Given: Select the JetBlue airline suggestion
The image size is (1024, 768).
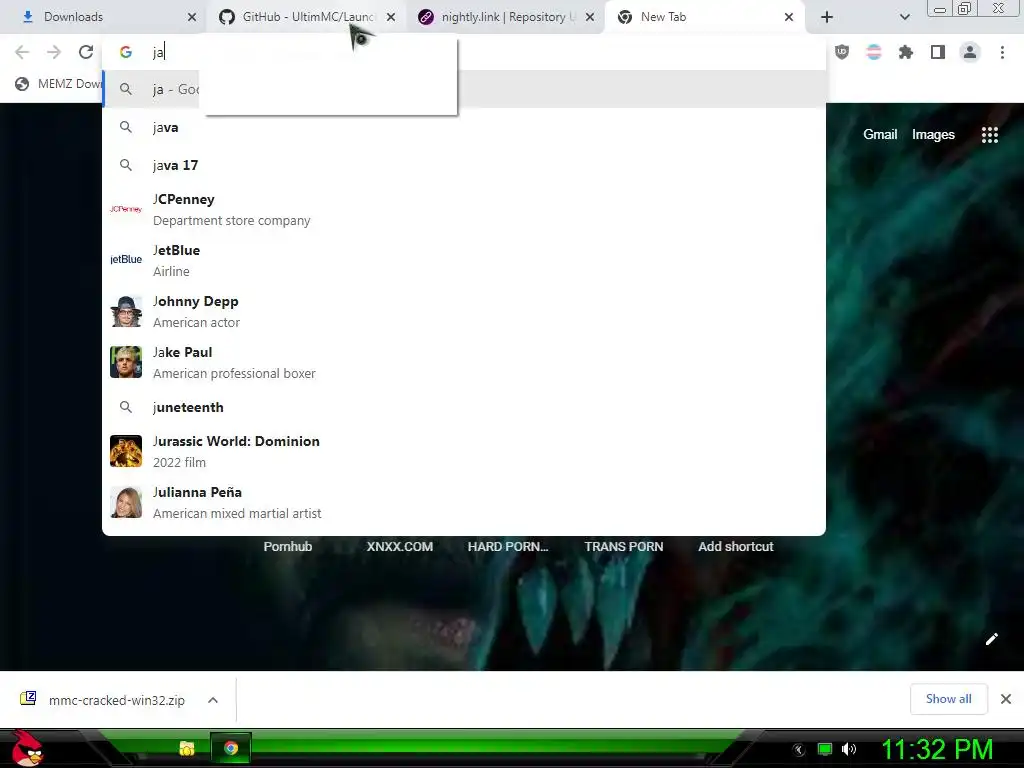Looking at the screenshot, I should (x=464, y=261).
